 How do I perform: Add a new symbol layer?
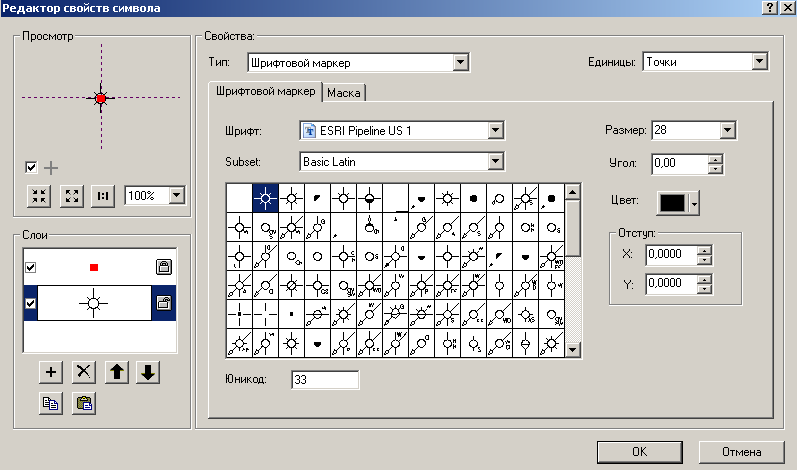pos(51,372)
